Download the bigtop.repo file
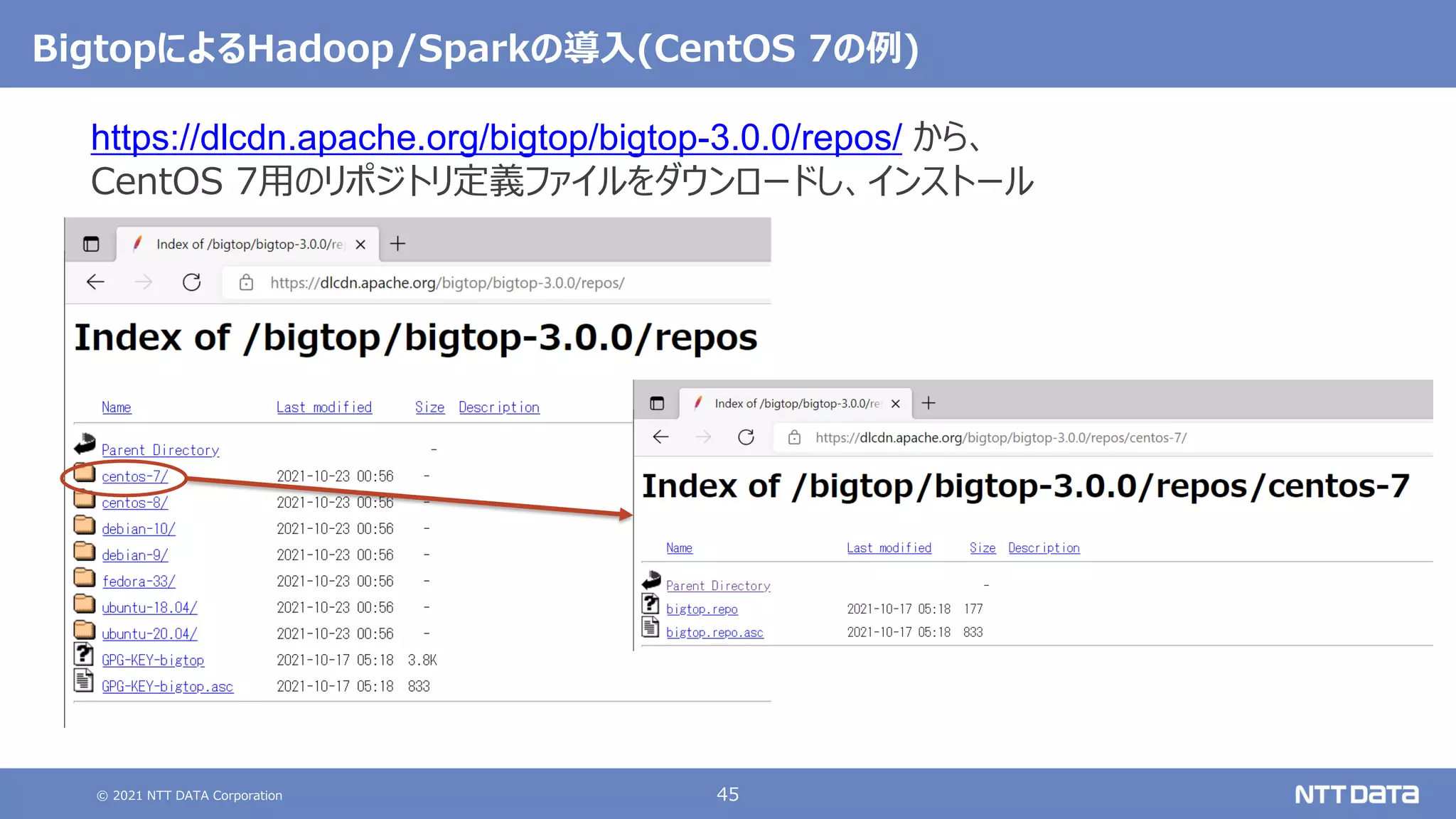 point(702,609)
